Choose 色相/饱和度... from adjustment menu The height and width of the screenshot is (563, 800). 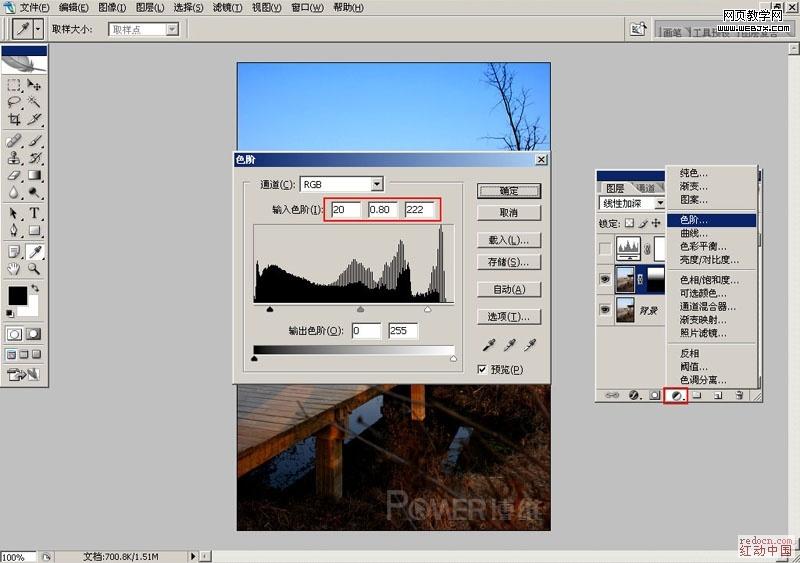(x=711, y=280)
